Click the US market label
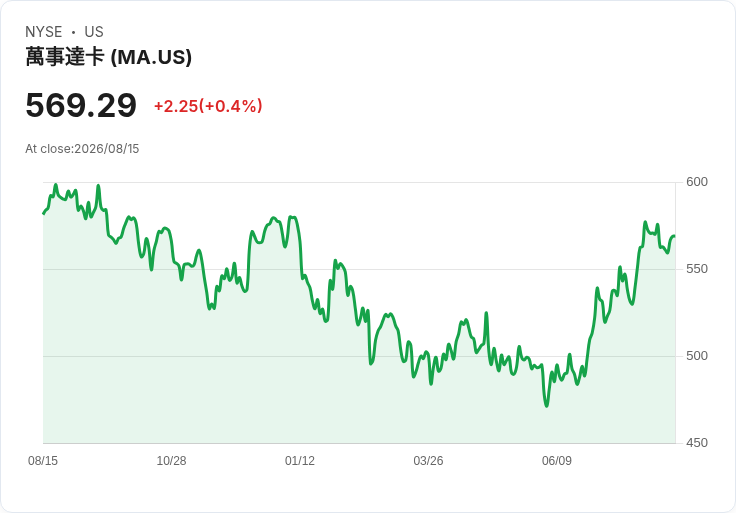Image resolution: width=736 pixels, height=513 pixels. [x=94, y=32]
